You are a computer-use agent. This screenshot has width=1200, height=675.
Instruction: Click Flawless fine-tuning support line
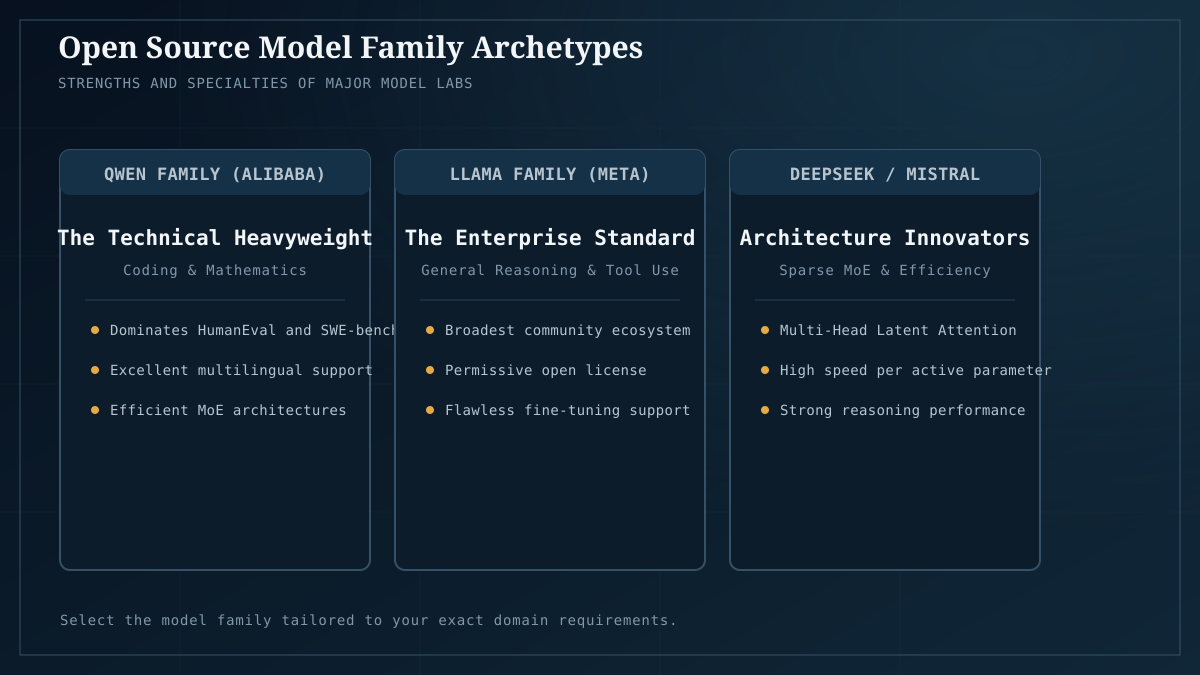567,410
